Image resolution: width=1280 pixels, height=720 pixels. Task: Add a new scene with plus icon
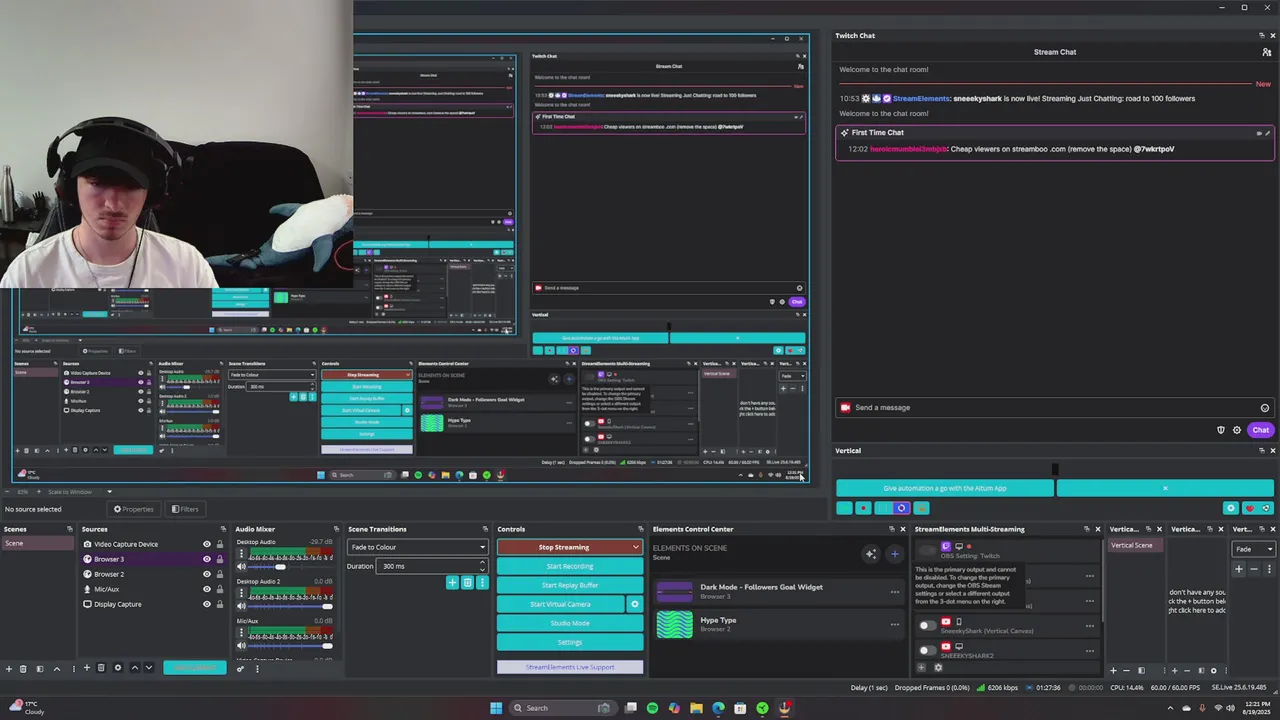(x=9, y=668)
